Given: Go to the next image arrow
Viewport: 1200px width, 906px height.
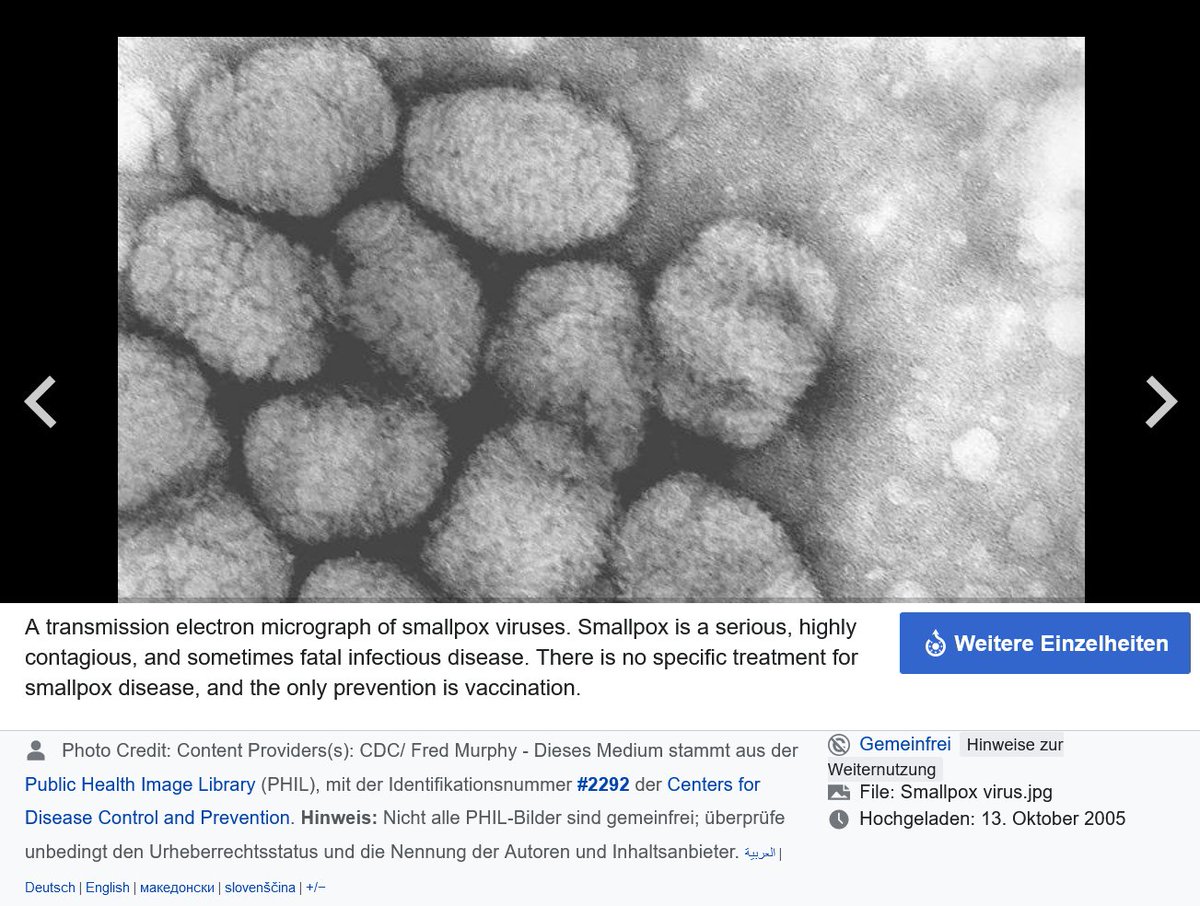Looking at the screenshot, I should [1160, 402].
